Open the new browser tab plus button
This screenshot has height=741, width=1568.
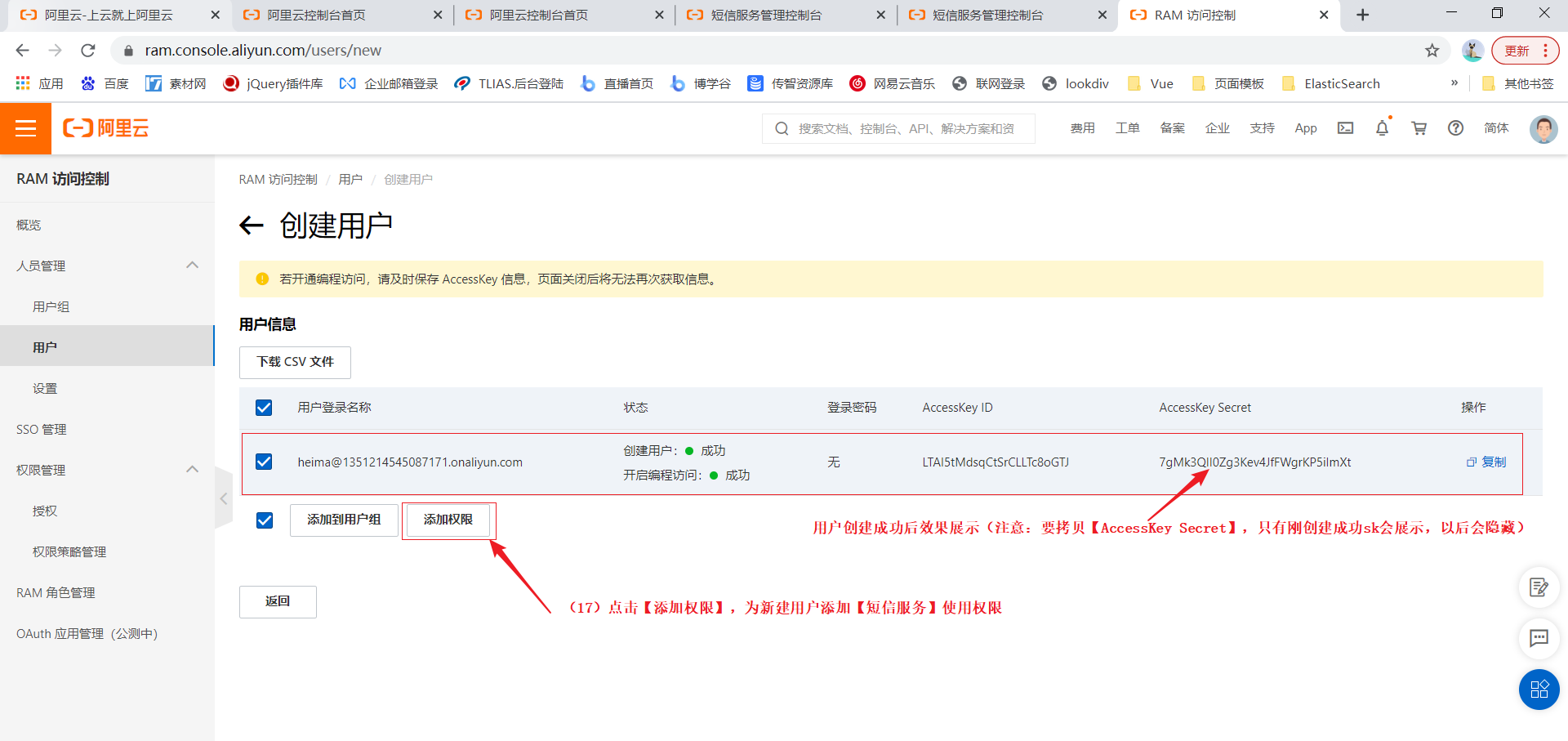[1362, 15]
